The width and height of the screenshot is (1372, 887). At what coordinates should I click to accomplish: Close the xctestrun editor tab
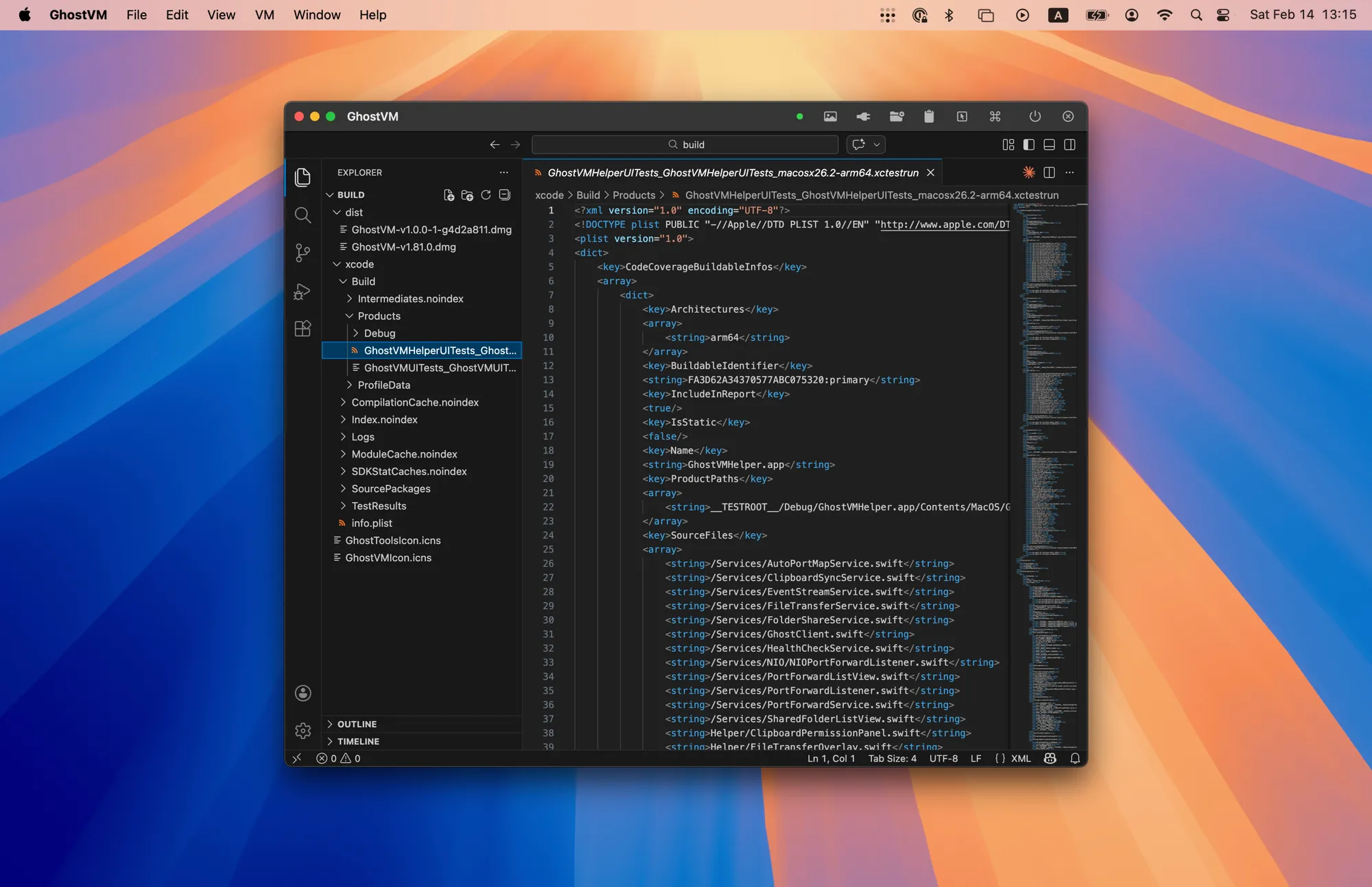(930, 172)
